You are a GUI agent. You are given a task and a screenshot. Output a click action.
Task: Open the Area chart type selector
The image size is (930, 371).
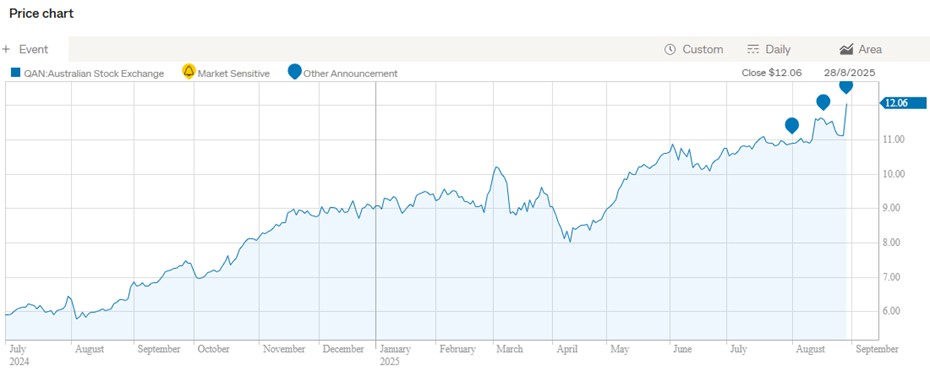pyautogui.click(x=861, y=49)
